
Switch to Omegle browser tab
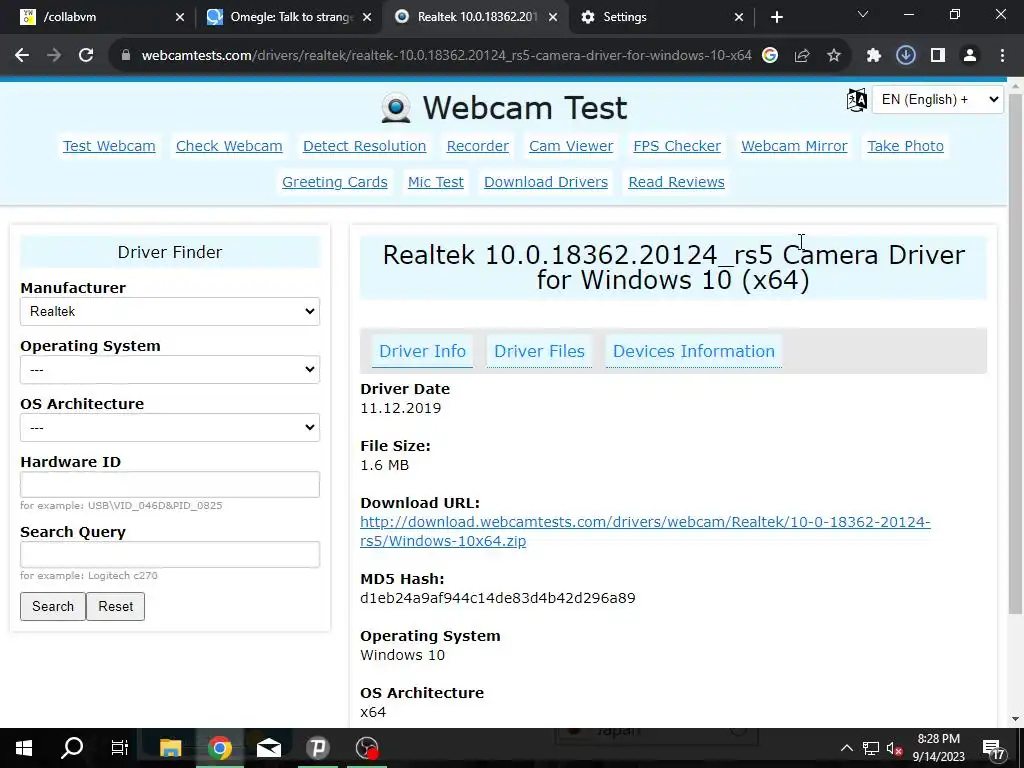point(291,17)
